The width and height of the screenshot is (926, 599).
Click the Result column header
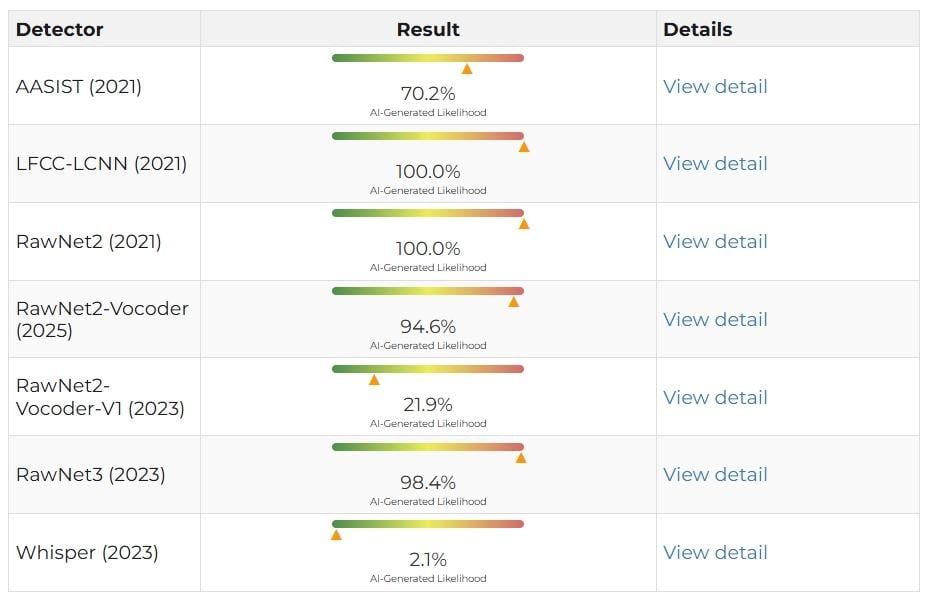(428, 30)
